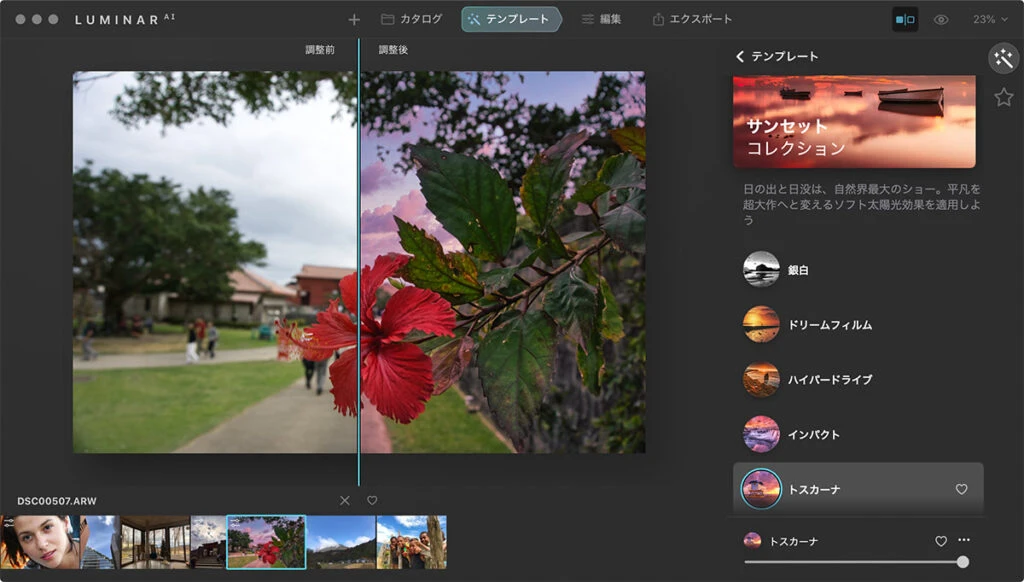Click the 調整後 label

393,50
